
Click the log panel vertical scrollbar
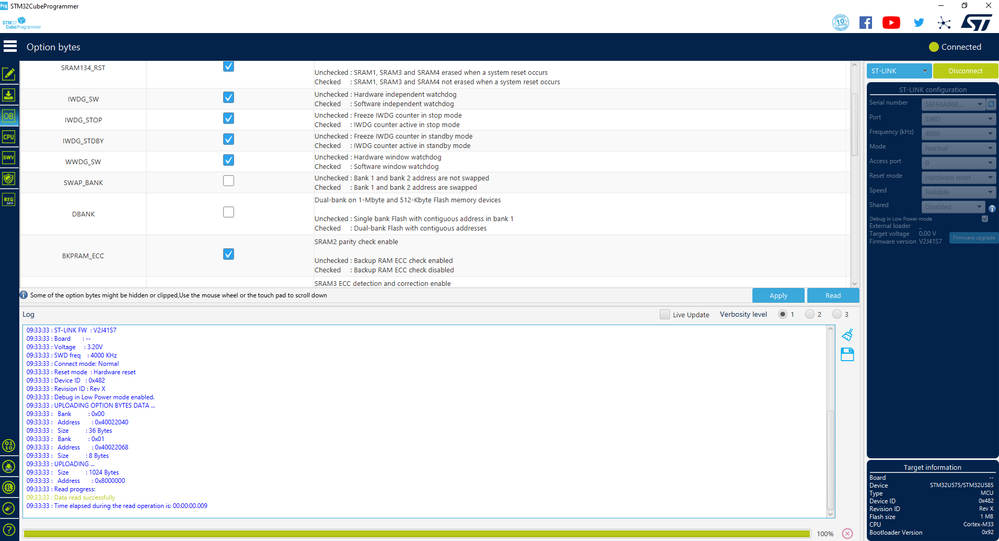click(830, 458)
